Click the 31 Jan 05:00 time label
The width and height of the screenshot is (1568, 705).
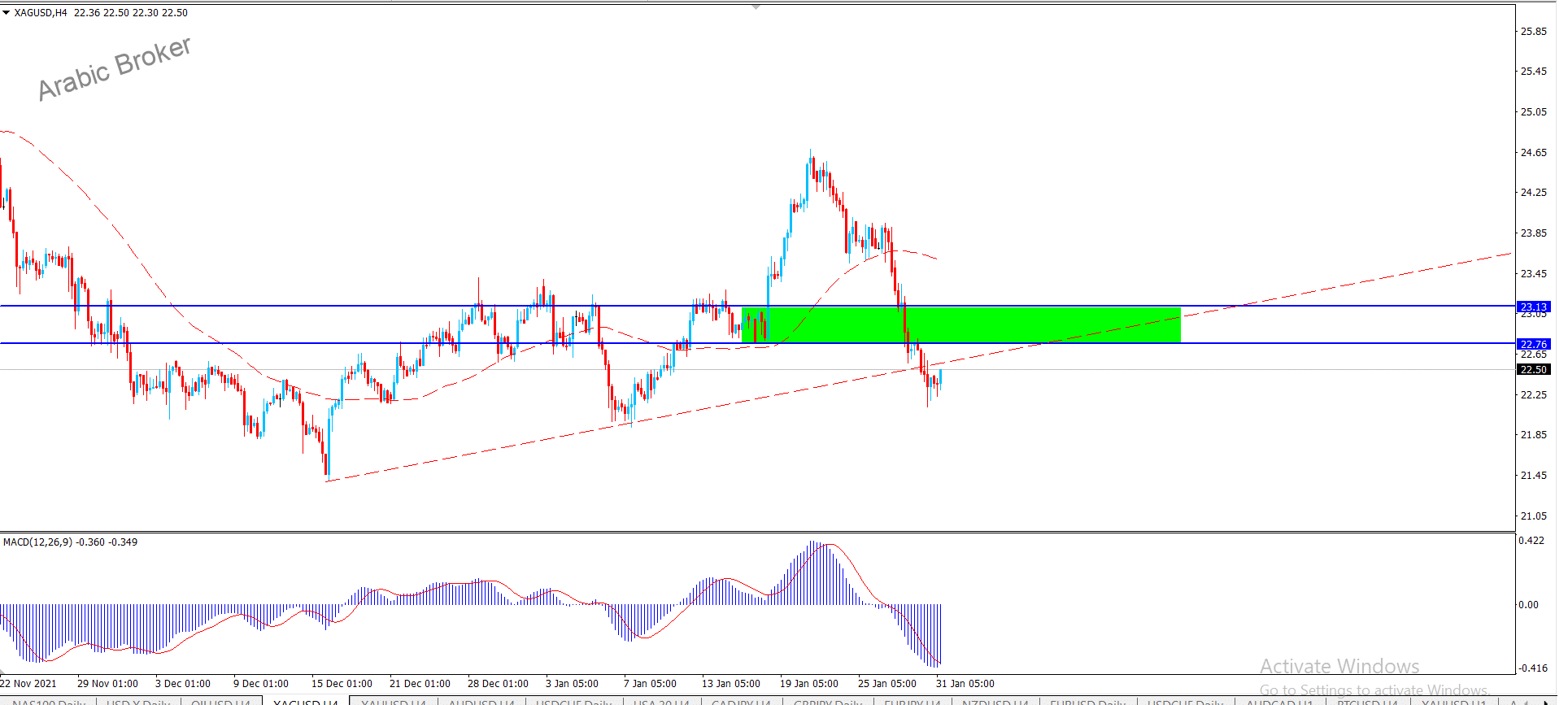965,683
